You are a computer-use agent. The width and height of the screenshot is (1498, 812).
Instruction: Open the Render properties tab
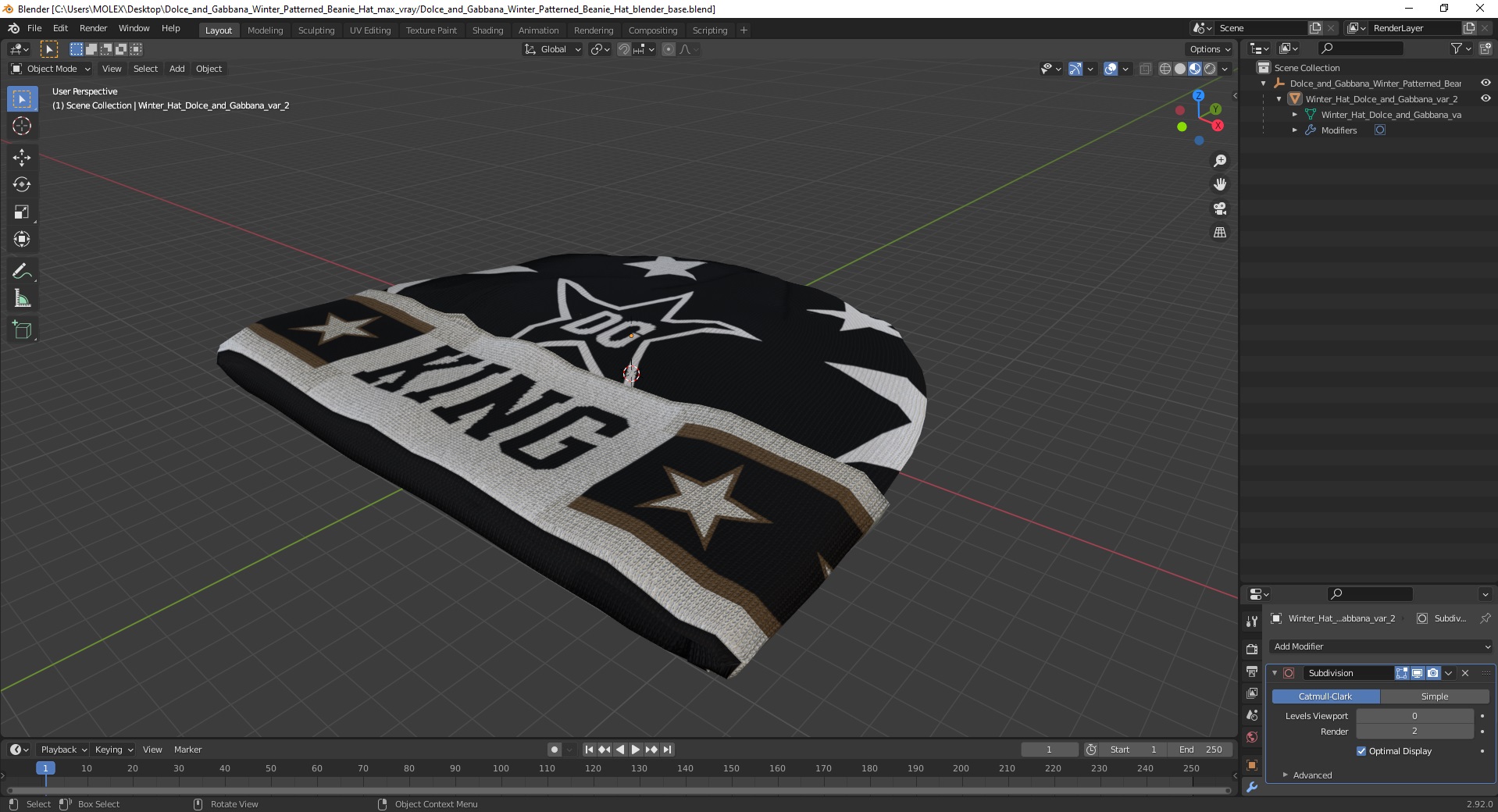click(1252, 649)
